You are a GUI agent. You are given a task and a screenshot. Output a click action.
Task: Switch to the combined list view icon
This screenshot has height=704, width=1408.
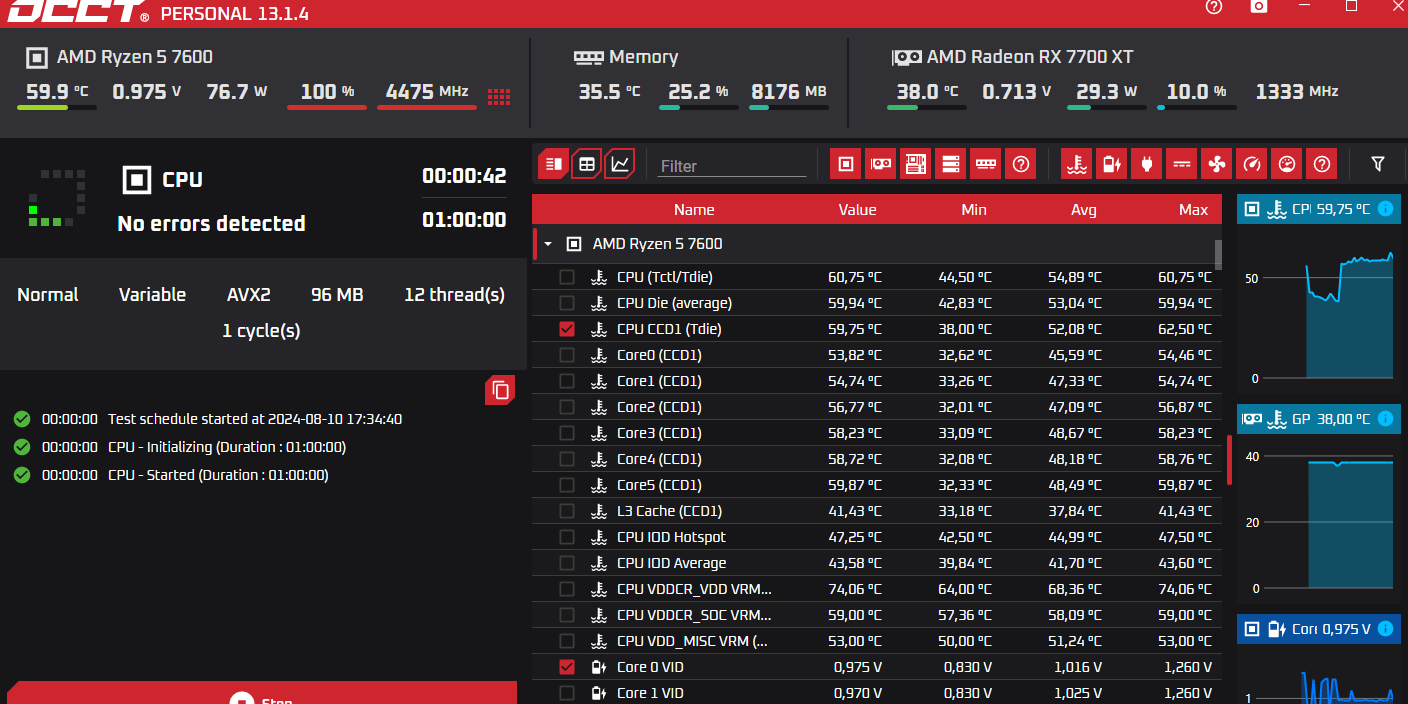tap(554, 164)
